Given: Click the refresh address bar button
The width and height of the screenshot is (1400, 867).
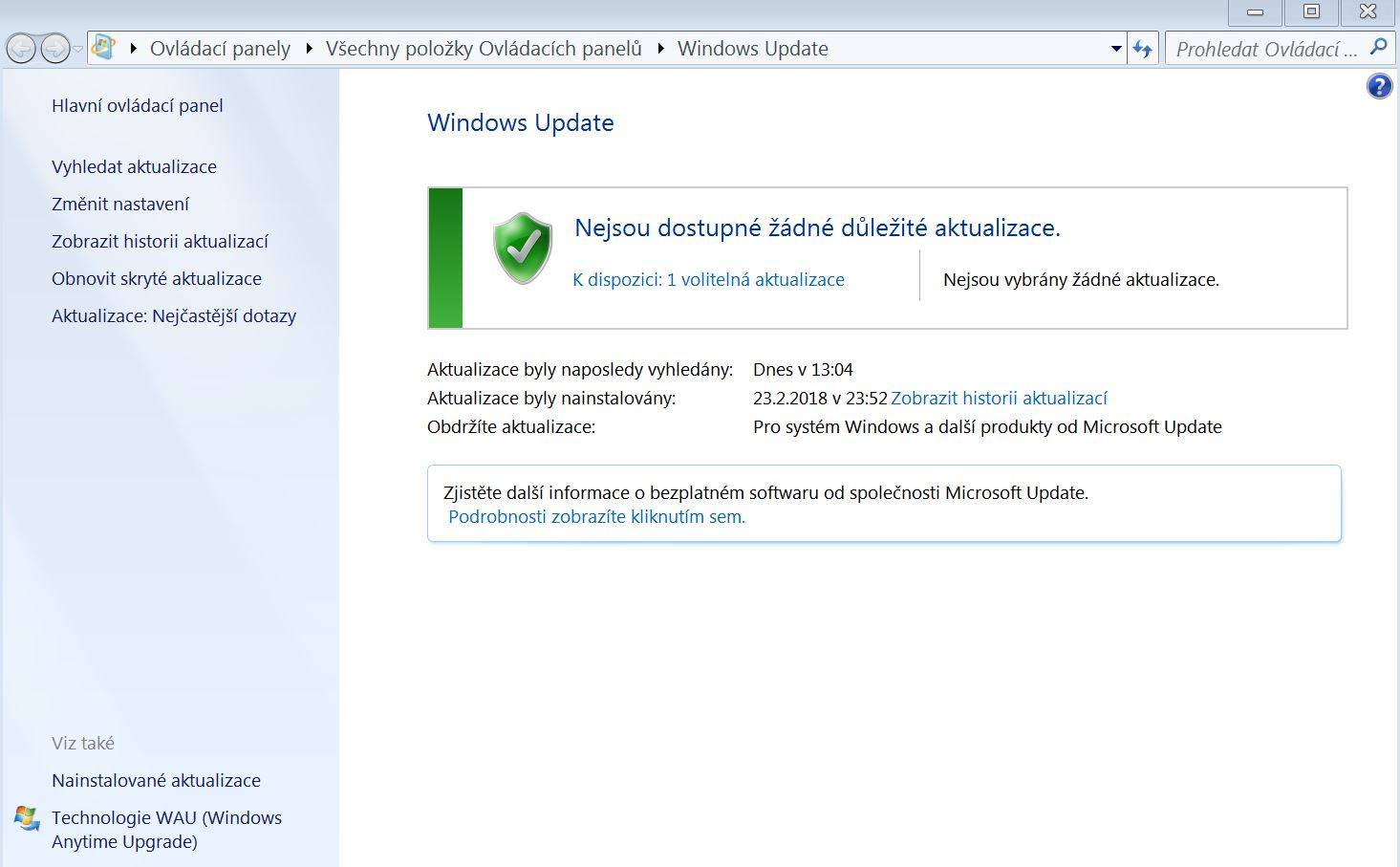Looking at the screenshot, I should [x=1143, y=49].
